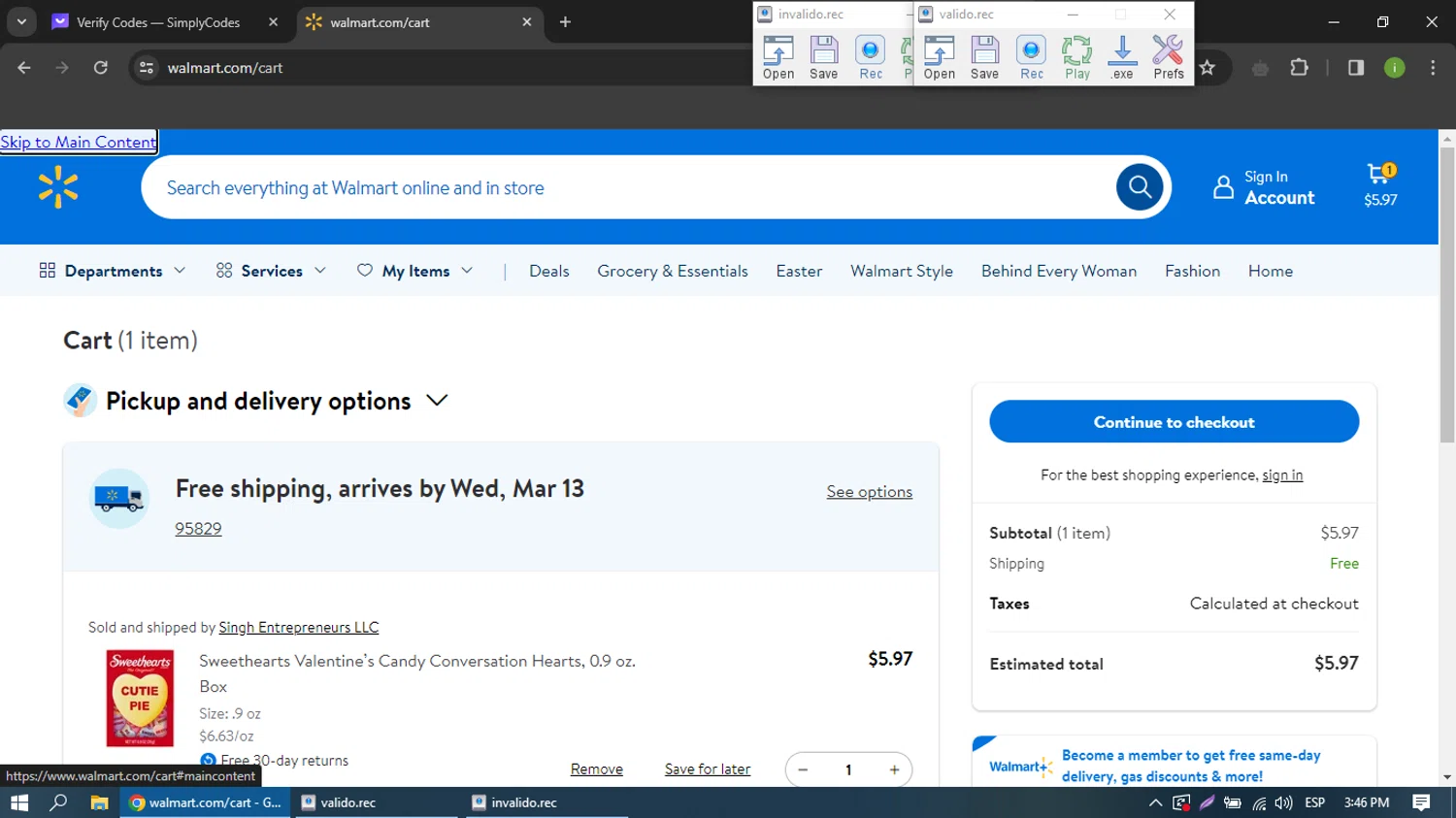Click Save for later
The height and width of the screenshot is (818, 1456).
[708, 769]
